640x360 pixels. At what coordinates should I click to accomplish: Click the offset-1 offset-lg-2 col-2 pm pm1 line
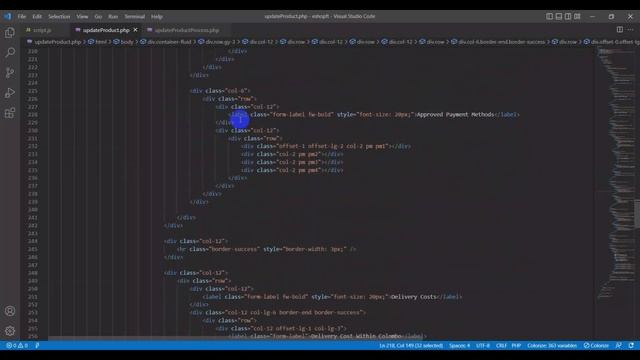click(x=326, y=146)
